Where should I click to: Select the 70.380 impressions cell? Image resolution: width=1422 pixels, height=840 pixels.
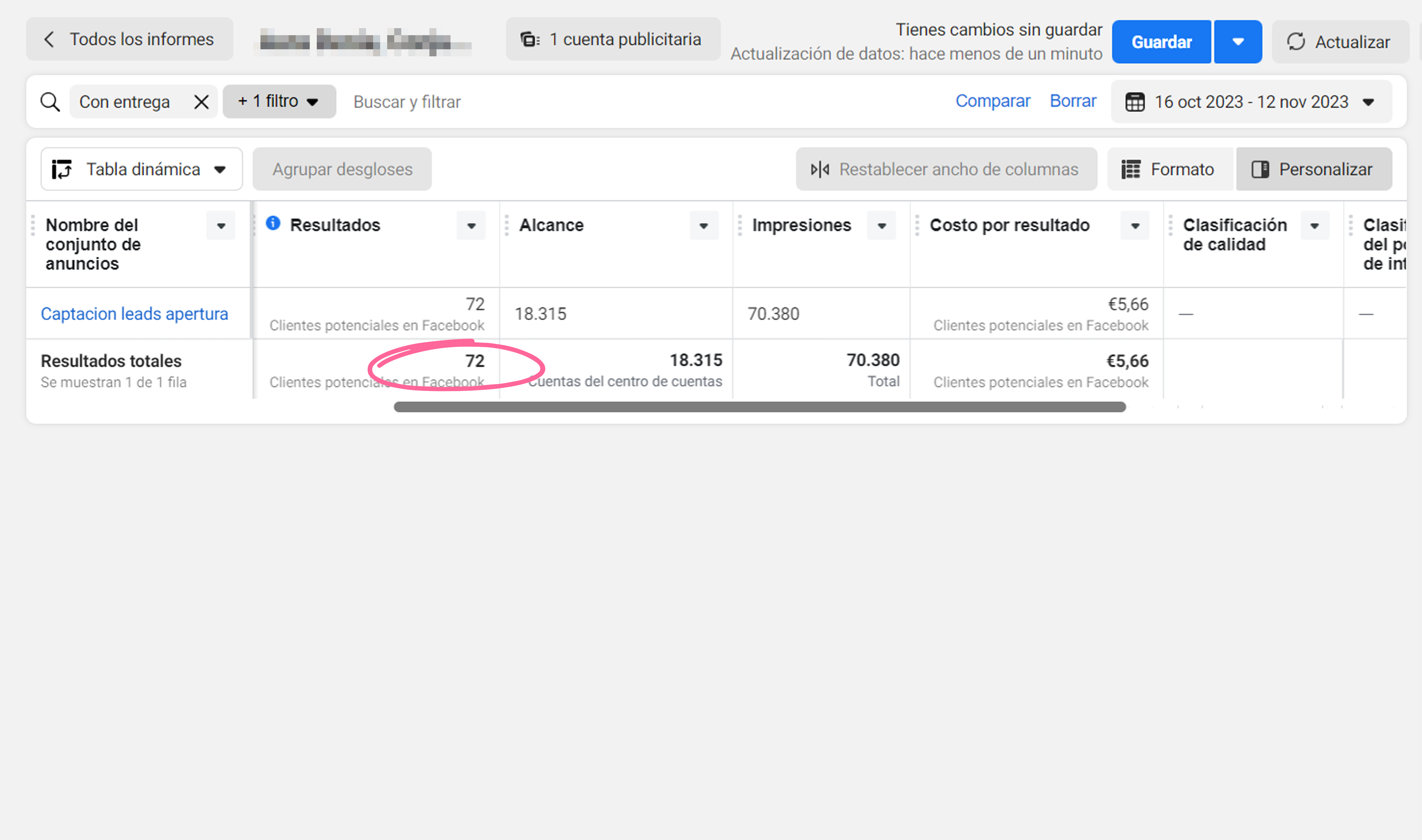821,313
